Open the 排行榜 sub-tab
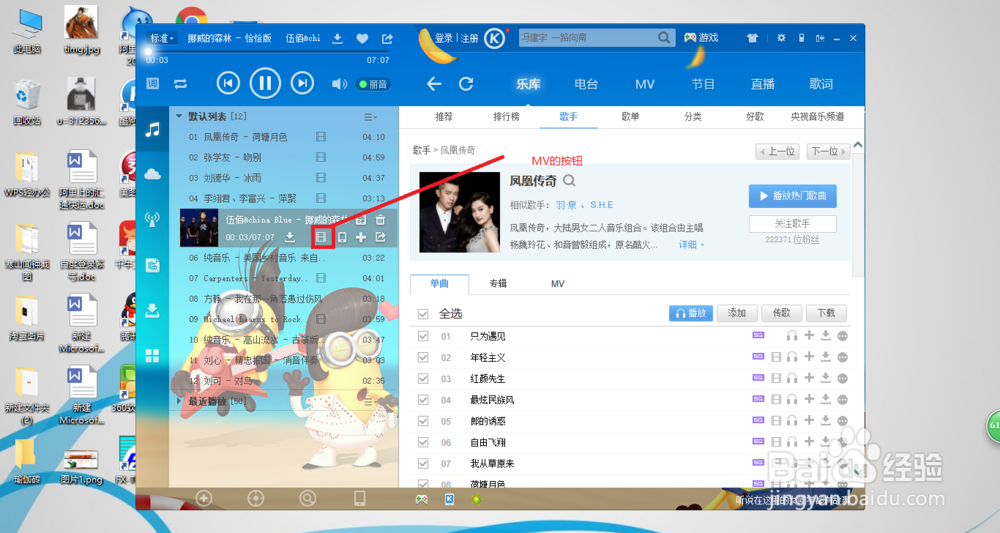This screenshot has width=1000, height=533. (x=506, y=117)
